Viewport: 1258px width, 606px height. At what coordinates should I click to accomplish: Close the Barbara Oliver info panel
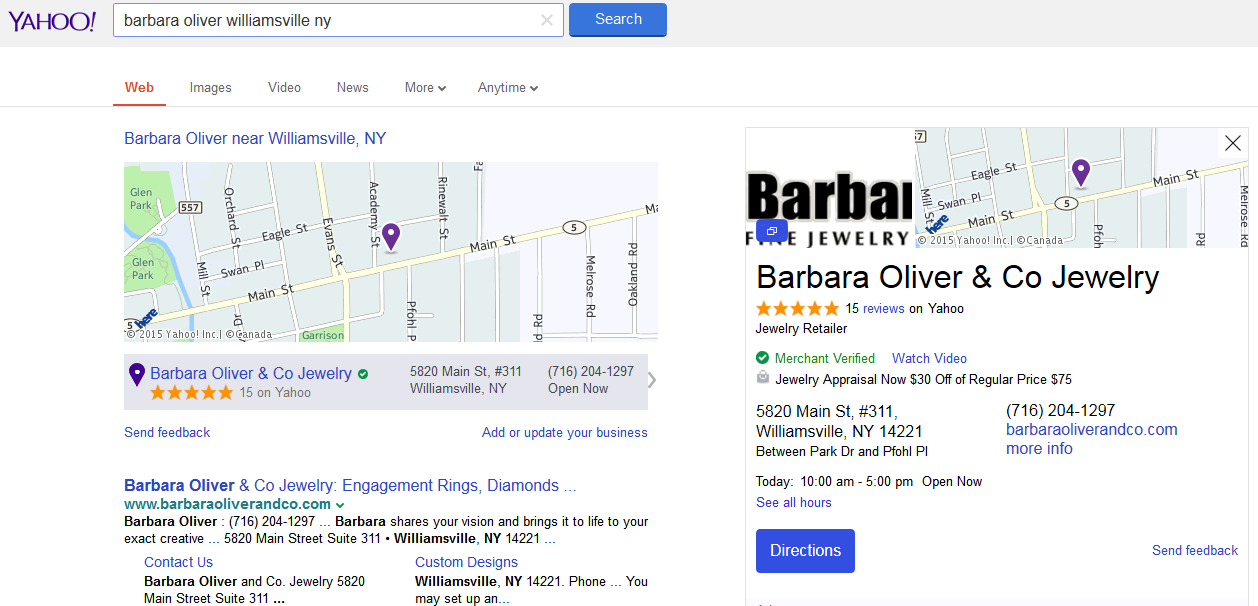pyautogui.click(x=1232, y=143)
